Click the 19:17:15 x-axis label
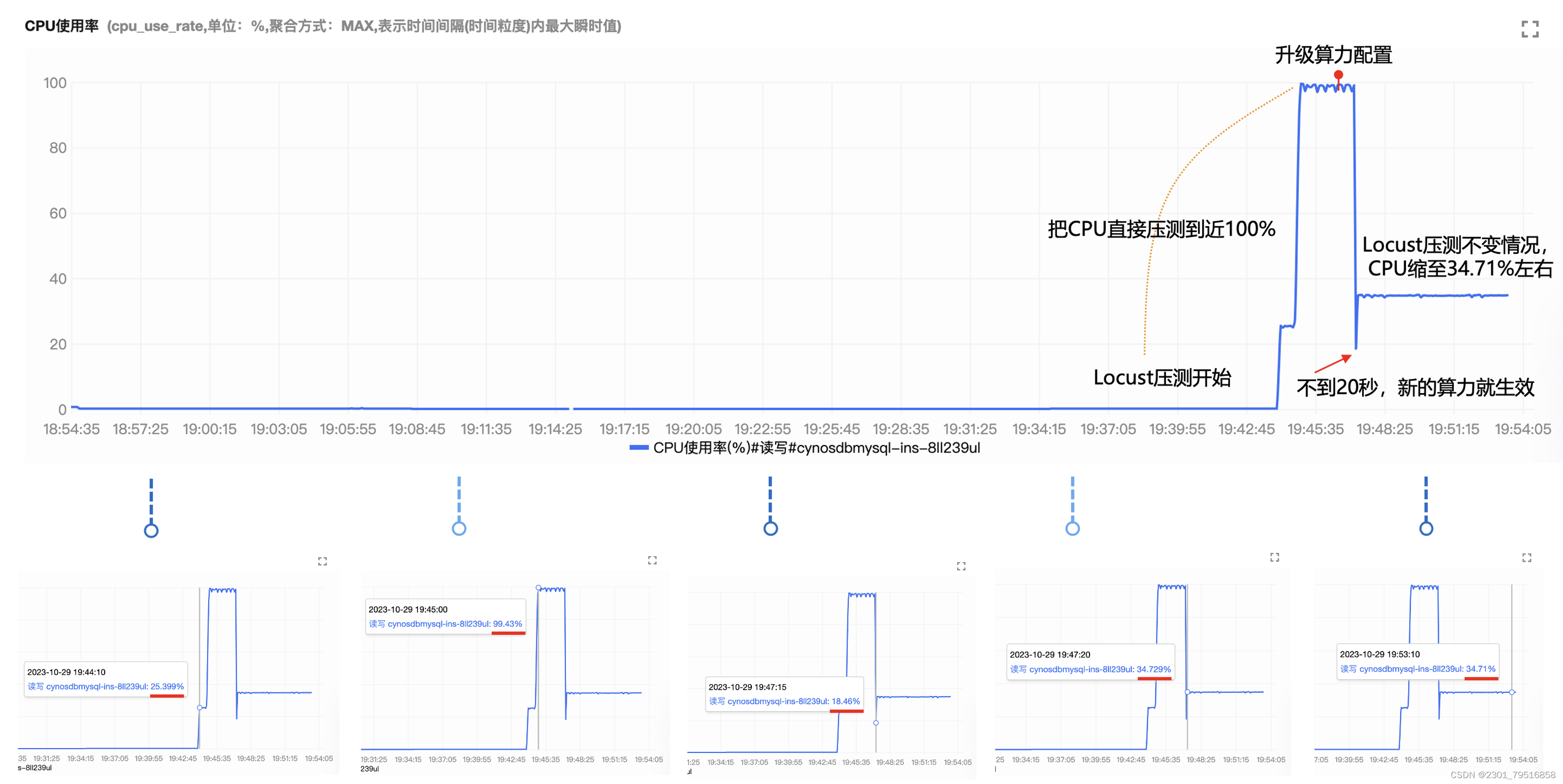 (625, 429)
